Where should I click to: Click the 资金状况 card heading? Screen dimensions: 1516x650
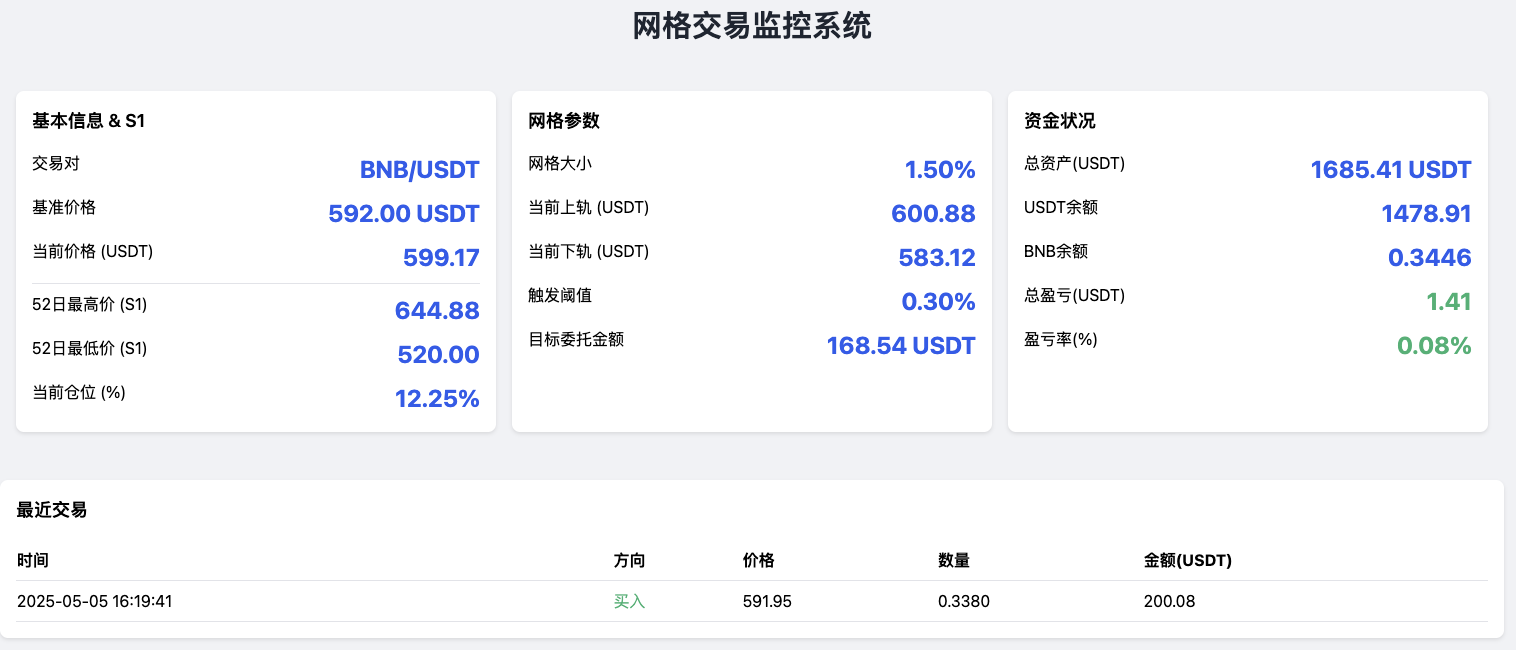(x=1060, y=121)
